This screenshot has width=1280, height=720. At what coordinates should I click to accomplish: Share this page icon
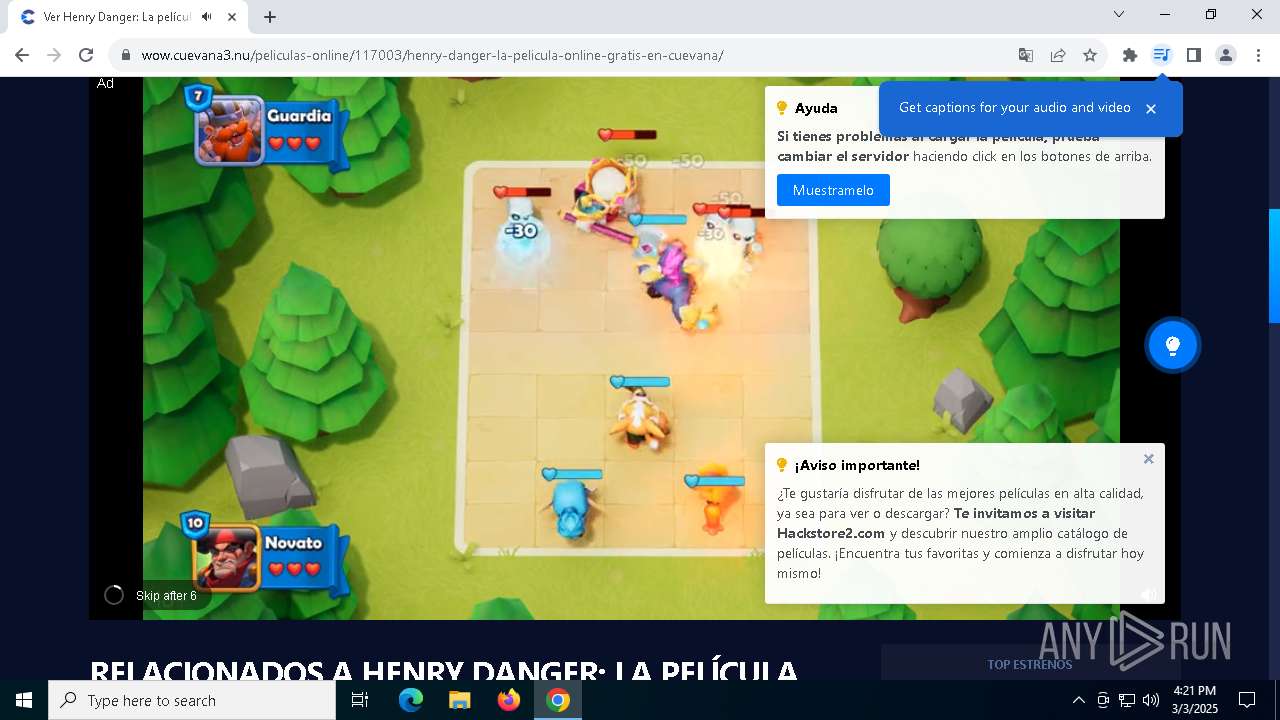[1058, 55]
